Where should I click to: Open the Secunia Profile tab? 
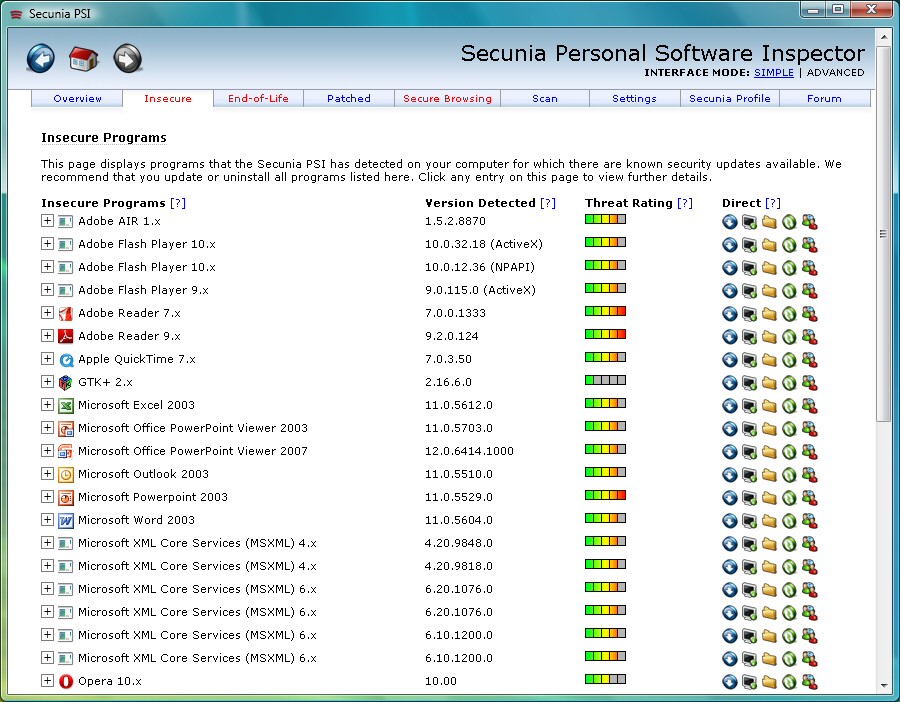coord(730,99)
